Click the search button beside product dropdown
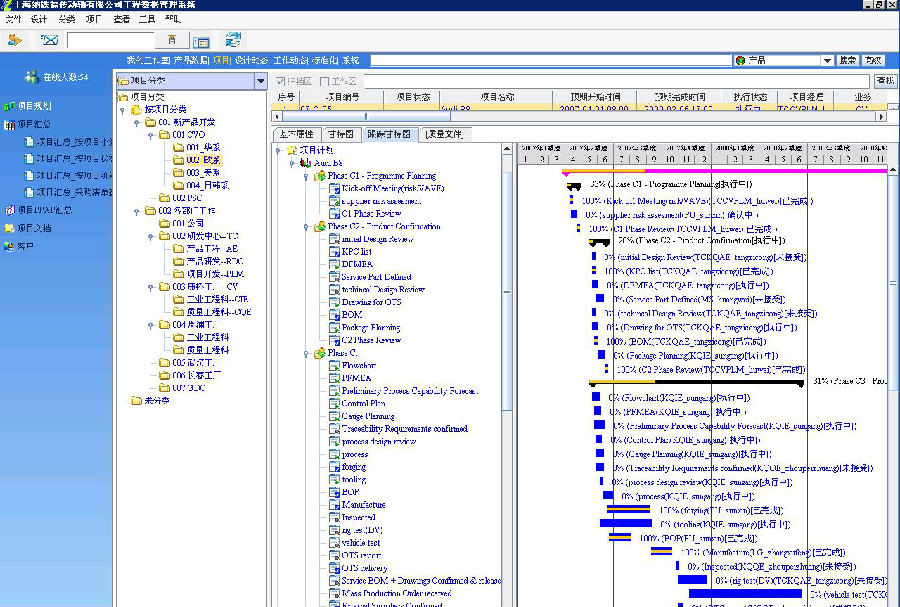 [848, 61]
